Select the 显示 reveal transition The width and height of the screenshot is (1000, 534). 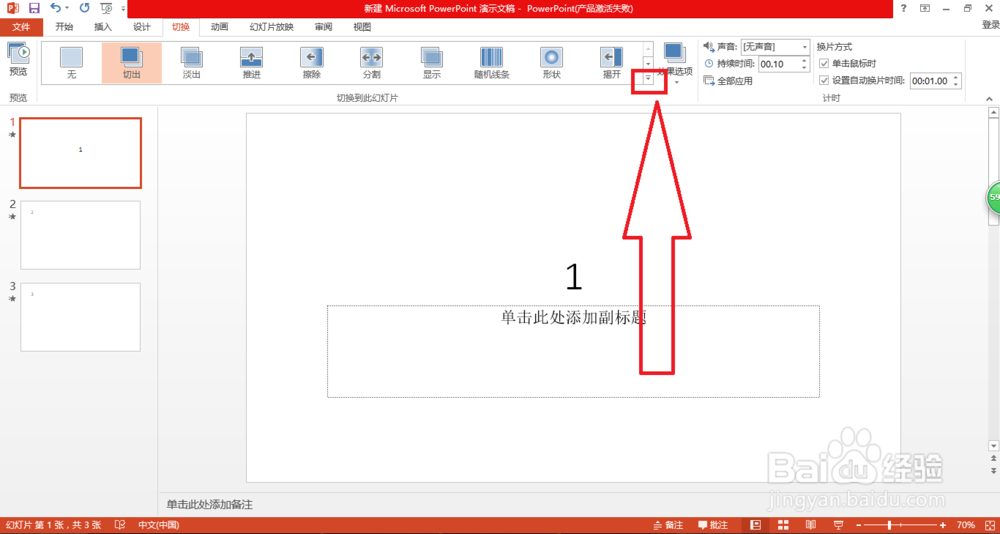click(432, 63)
